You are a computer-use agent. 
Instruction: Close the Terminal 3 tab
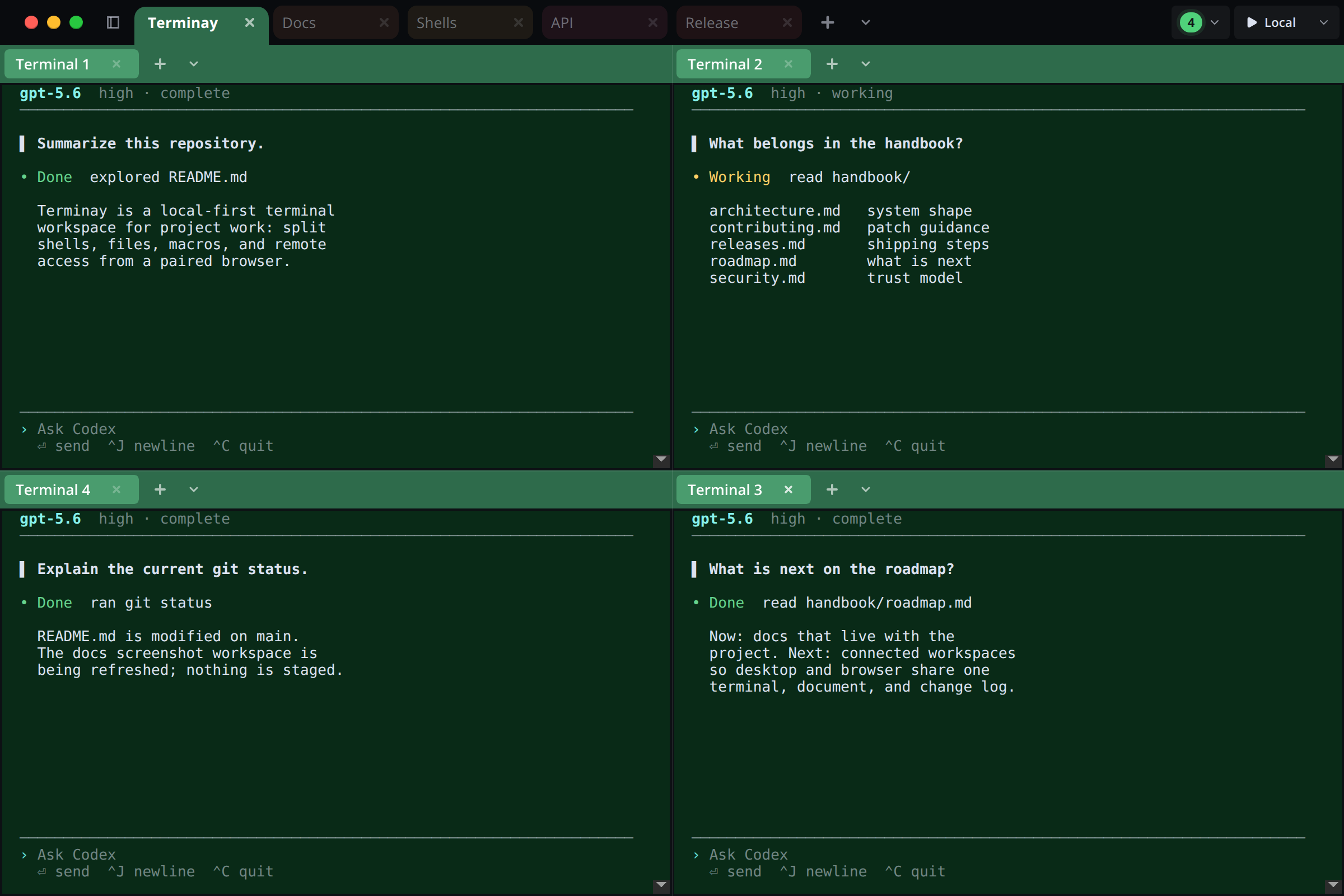(x=788, y=489)
